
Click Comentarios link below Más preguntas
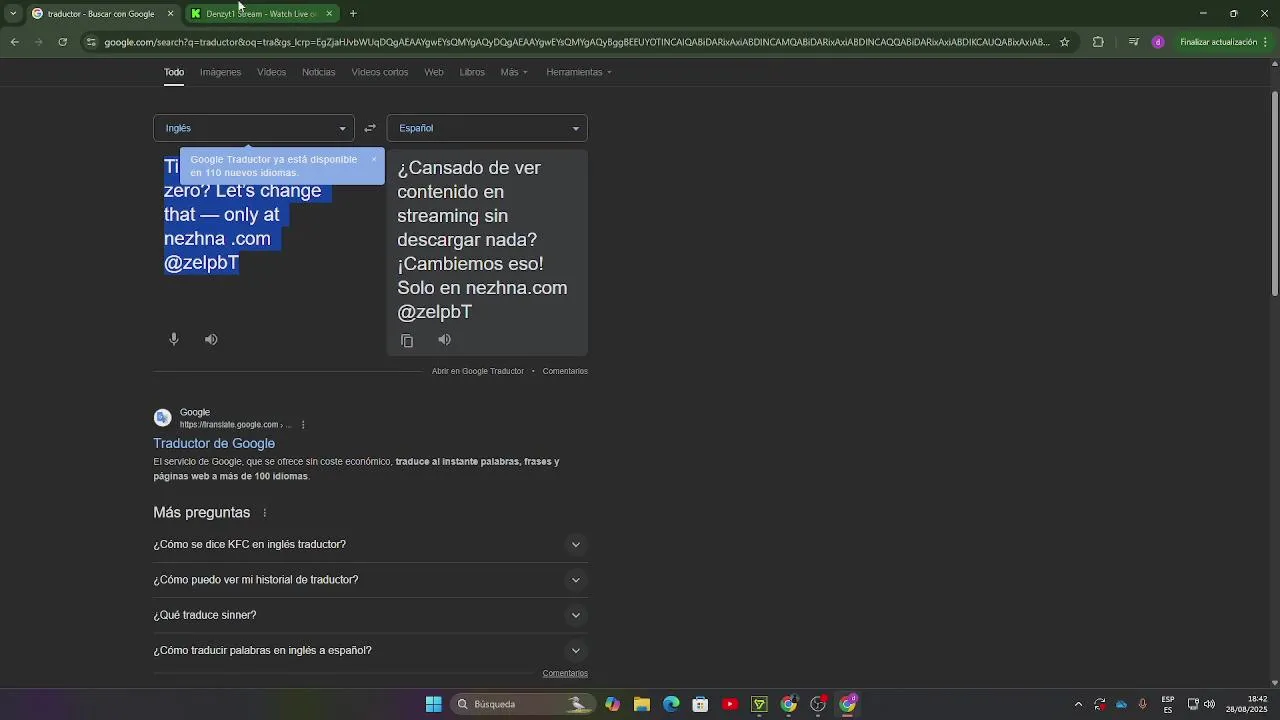[x=565, y=674]
